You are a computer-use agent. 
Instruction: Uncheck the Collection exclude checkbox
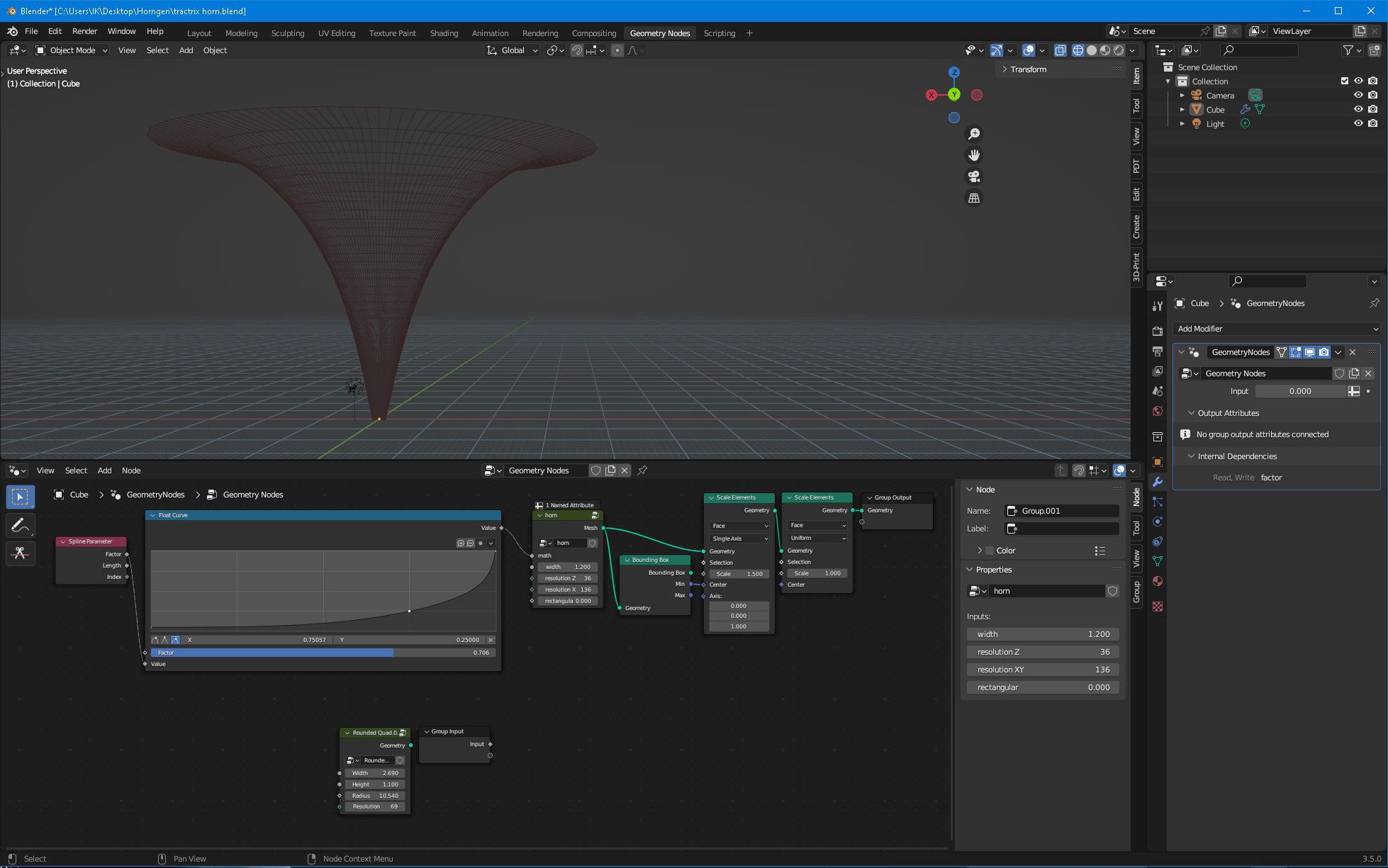click(x=1345, y=81)
